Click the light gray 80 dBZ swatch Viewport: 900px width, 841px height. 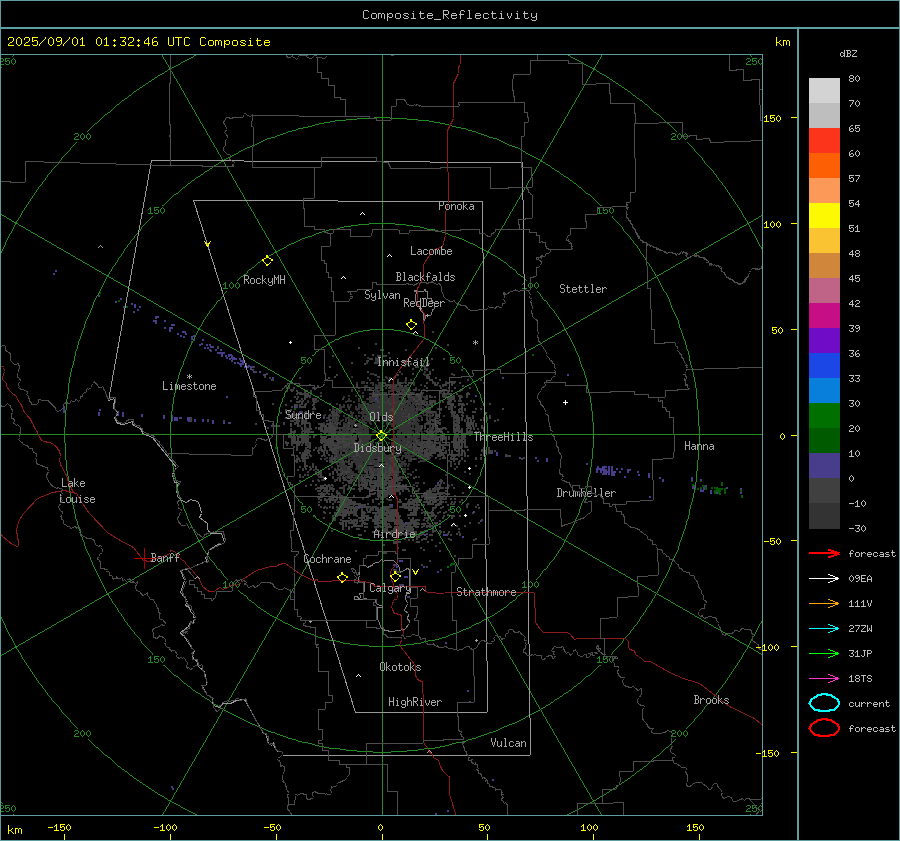824,90
